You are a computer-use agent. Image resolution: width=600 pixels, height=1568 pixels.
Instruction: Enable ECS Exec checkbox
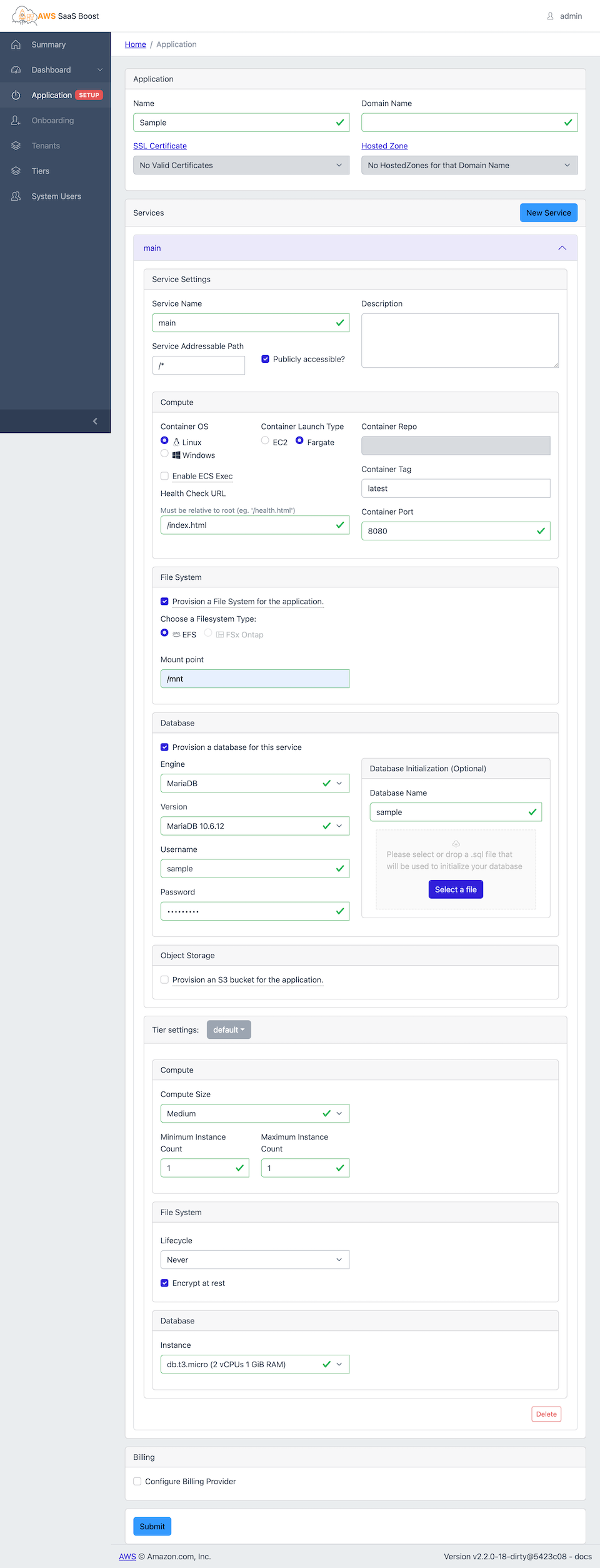[x=164, y=476]
